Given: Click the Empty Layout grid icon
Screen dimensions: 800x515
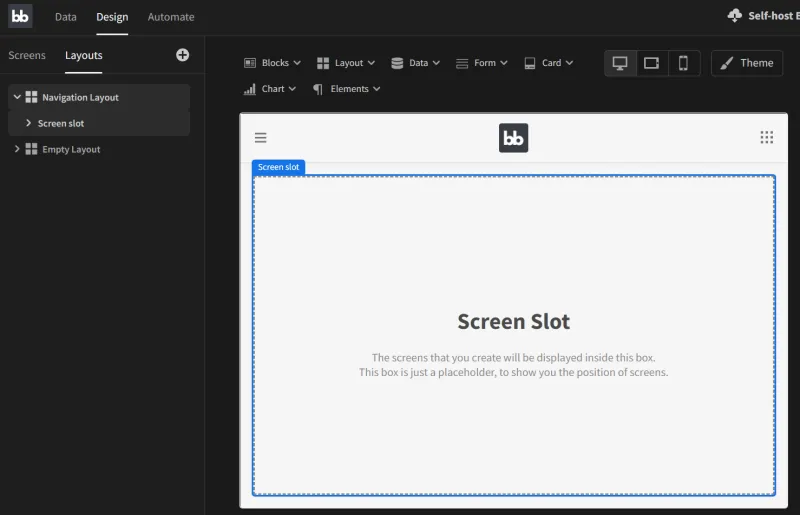Looking at the screenshot, I should [x=32, y=149].
